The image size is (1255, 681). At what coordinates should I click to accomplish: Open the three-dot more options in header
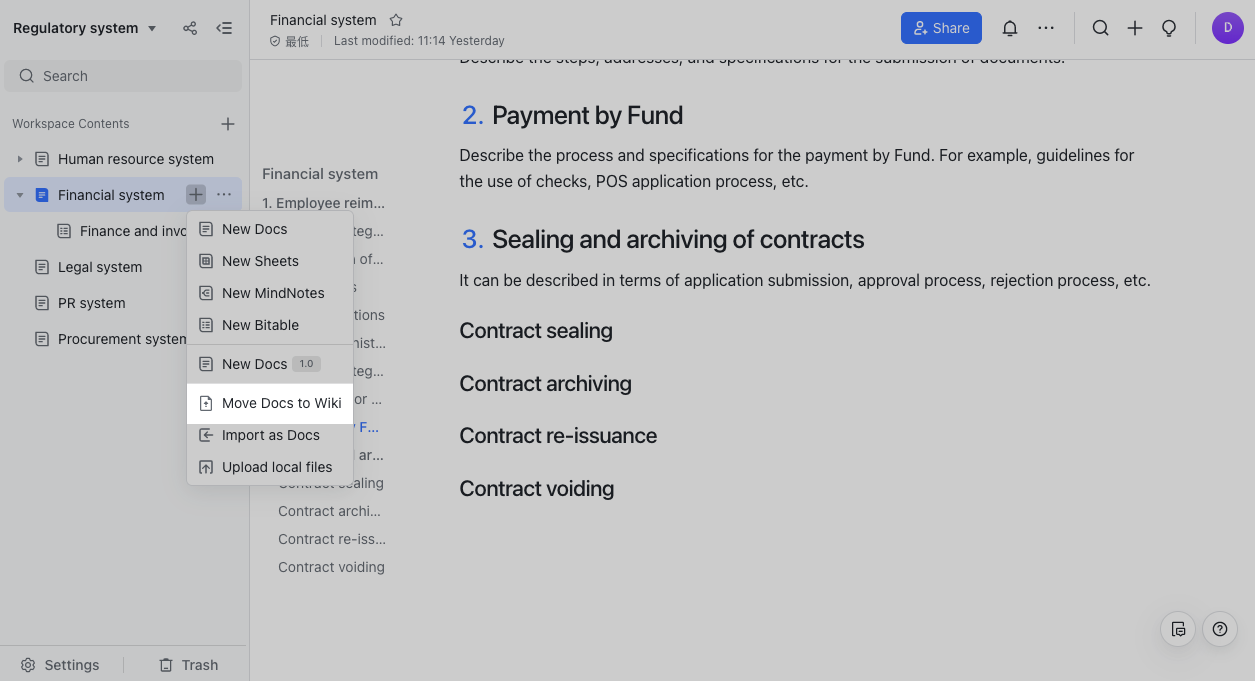point(1046,28)
